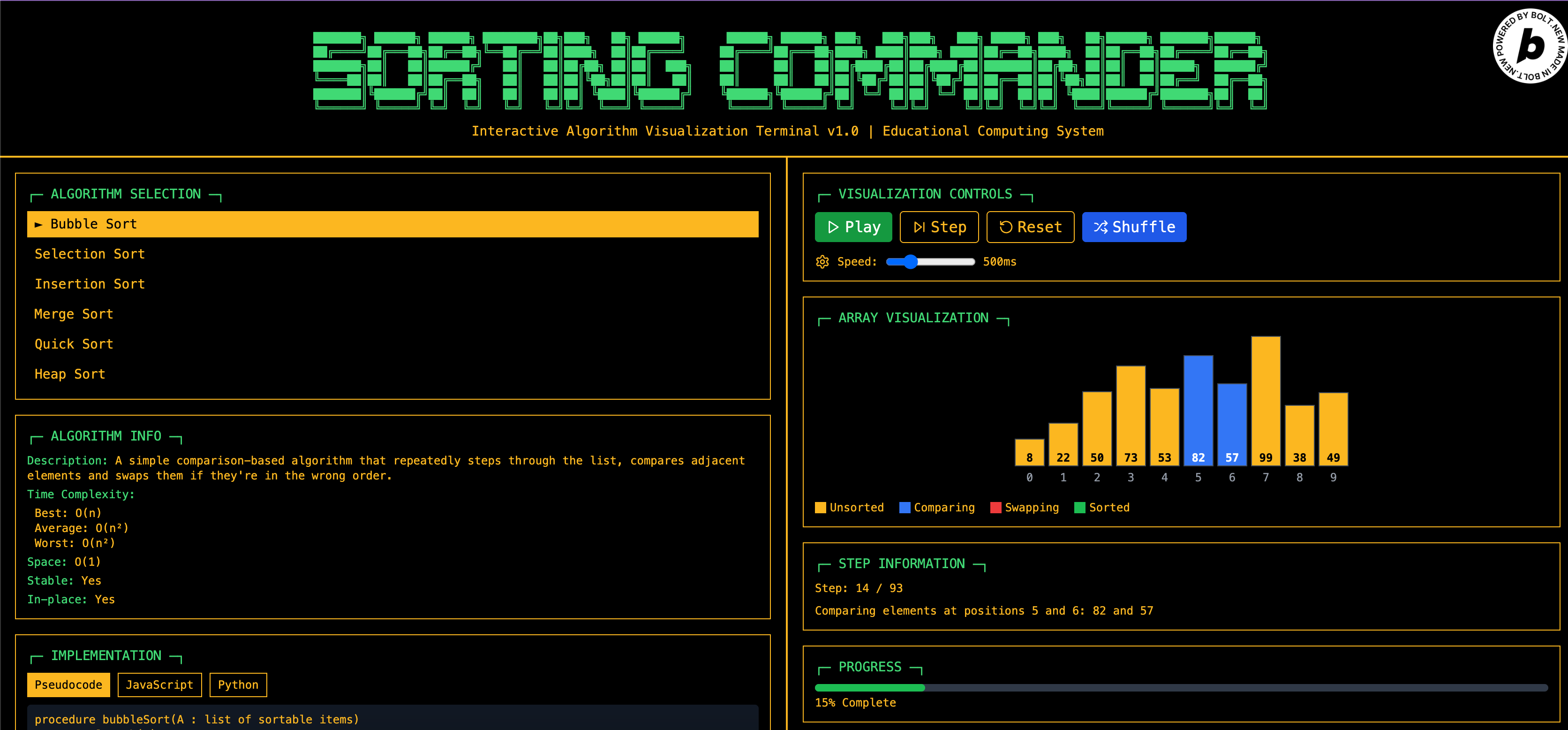This screenshot has height=730, width=1568.
Task: Click the Shuffle crossed-arrows icon
Action: point(1101,227)
